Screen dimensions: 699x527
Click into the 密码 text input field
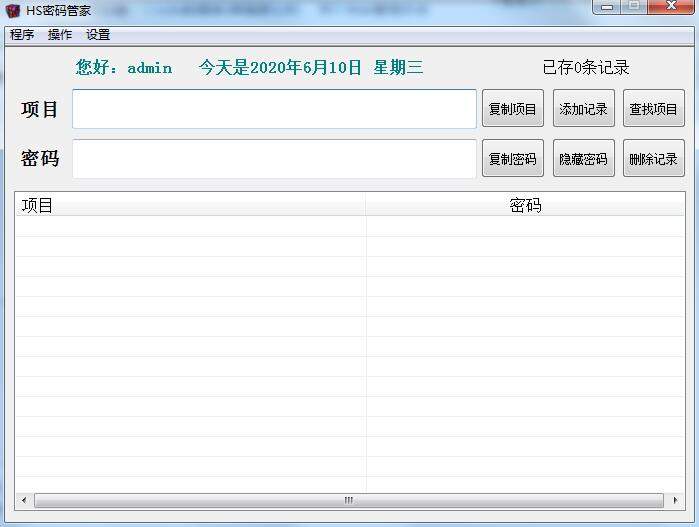[274, 159]
